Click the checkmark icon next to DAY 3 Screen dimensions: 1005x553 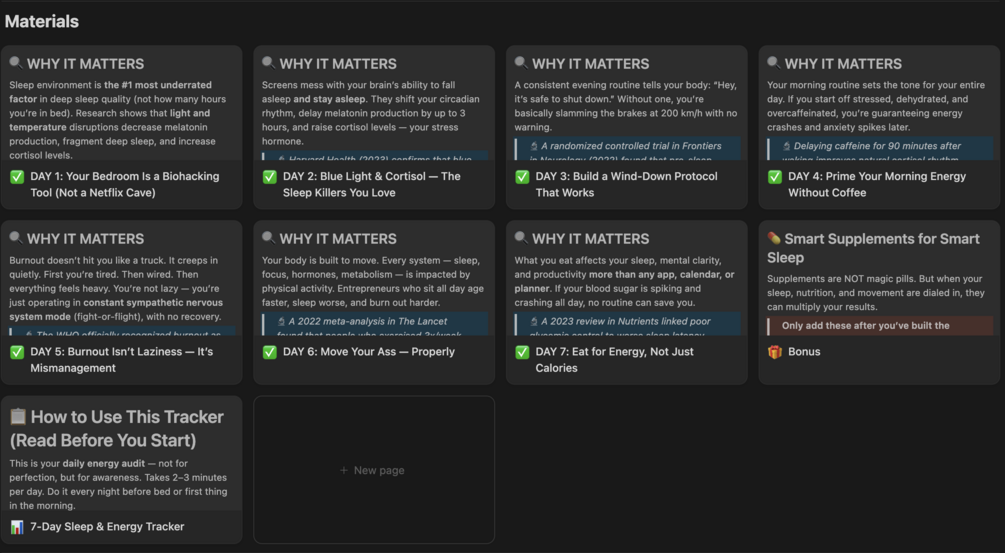(x=522, y=177)
